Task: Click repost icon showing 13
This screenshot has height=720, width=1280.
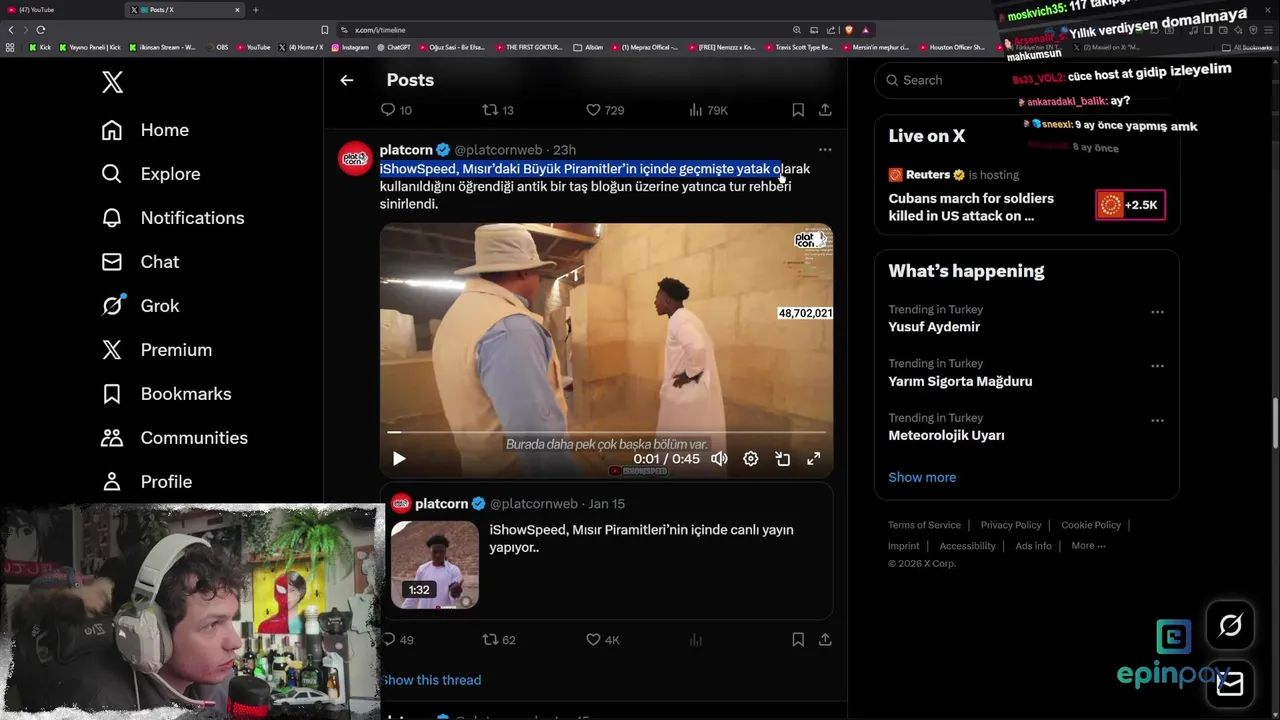Action: 498,110
